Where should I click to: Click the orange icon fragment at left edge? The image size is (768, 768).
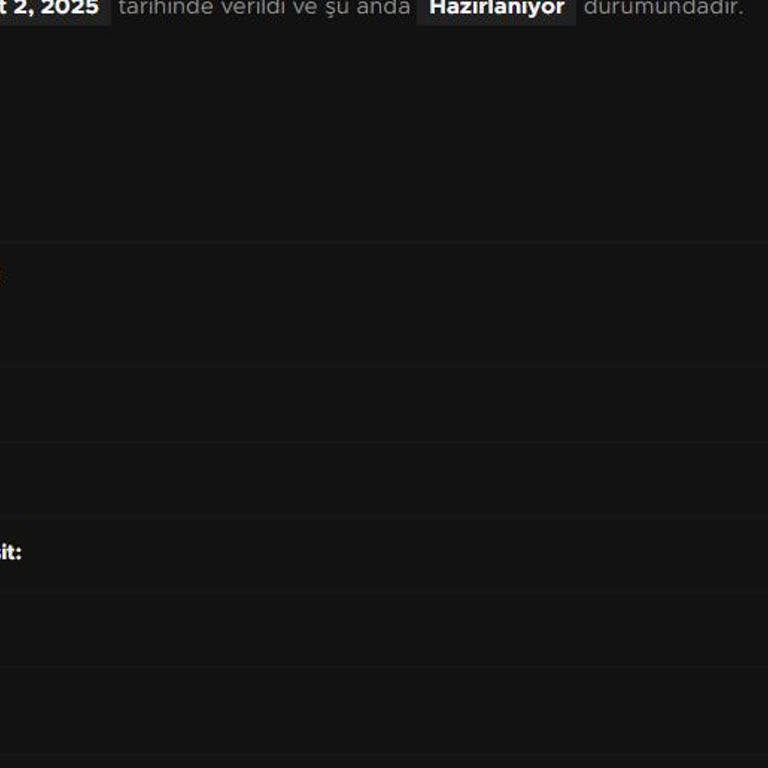coord(2,274)
